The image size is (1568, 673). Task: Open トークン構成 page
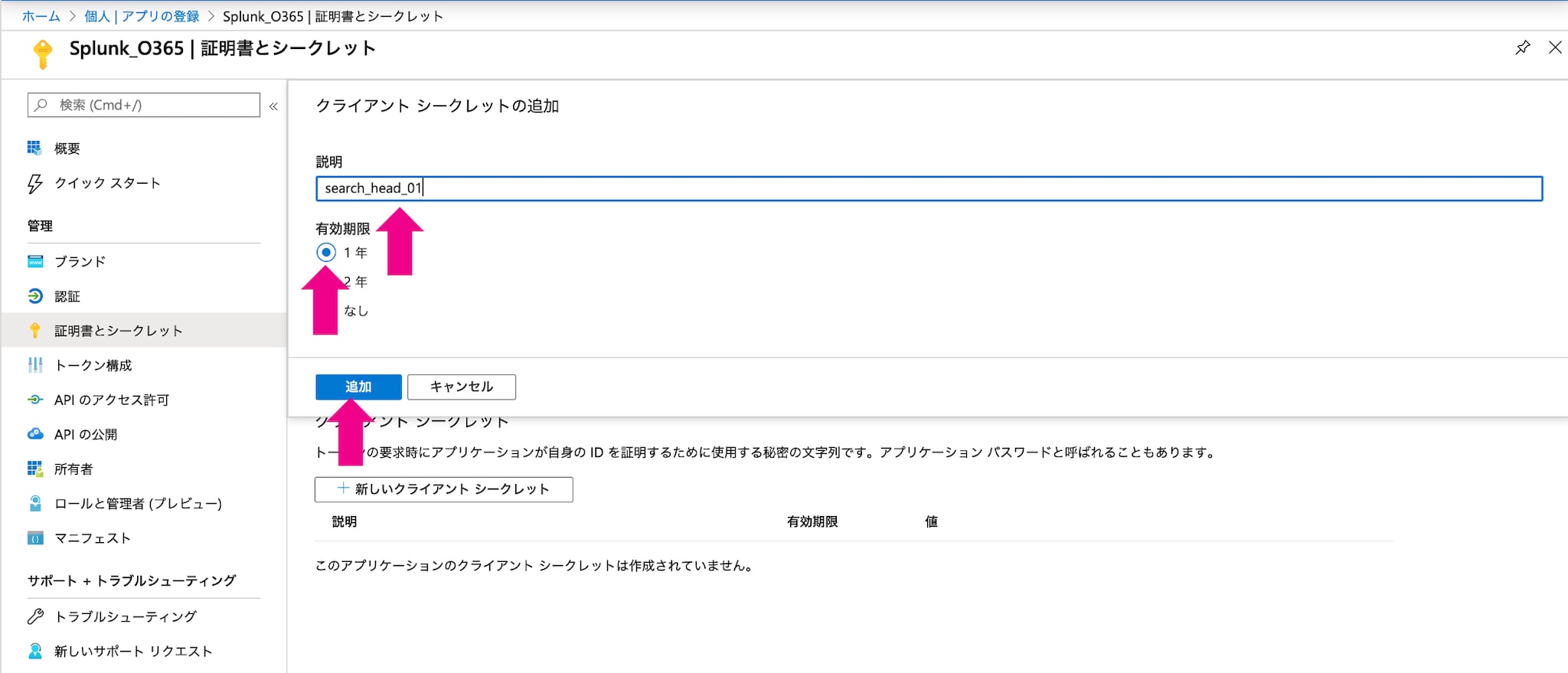tap(93, 364)
